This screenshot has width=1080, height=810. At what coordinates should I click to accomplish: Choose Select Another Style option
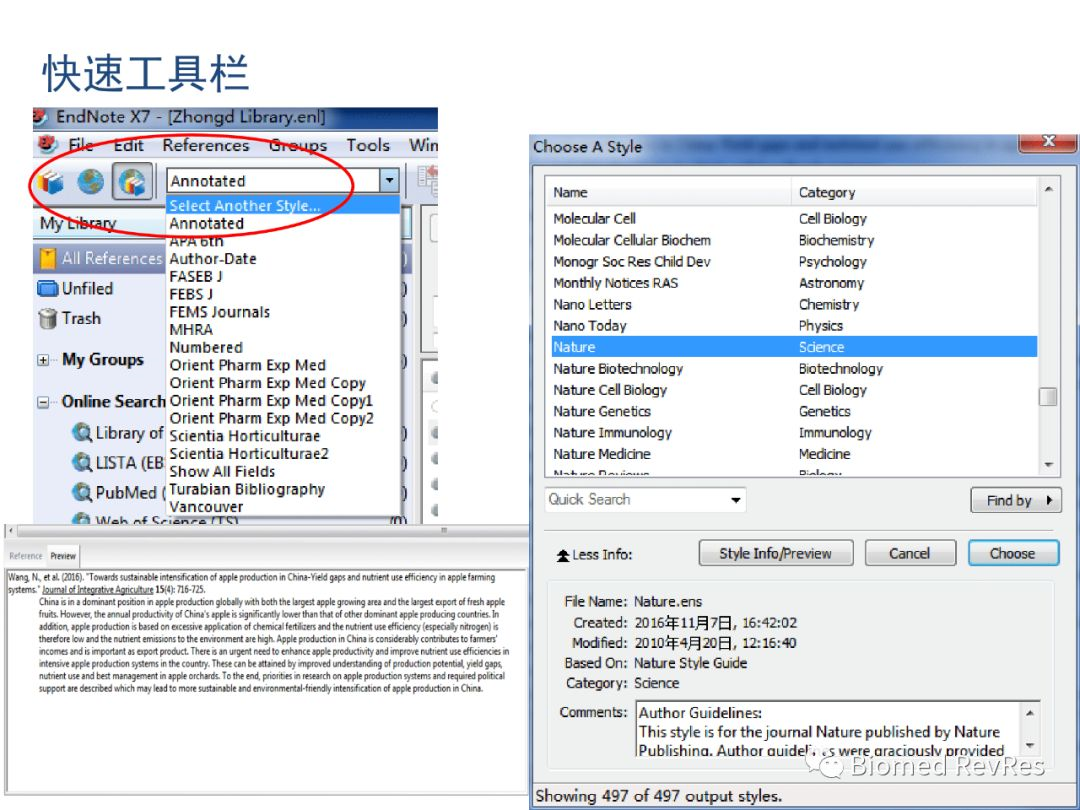[x=283, y=205]
